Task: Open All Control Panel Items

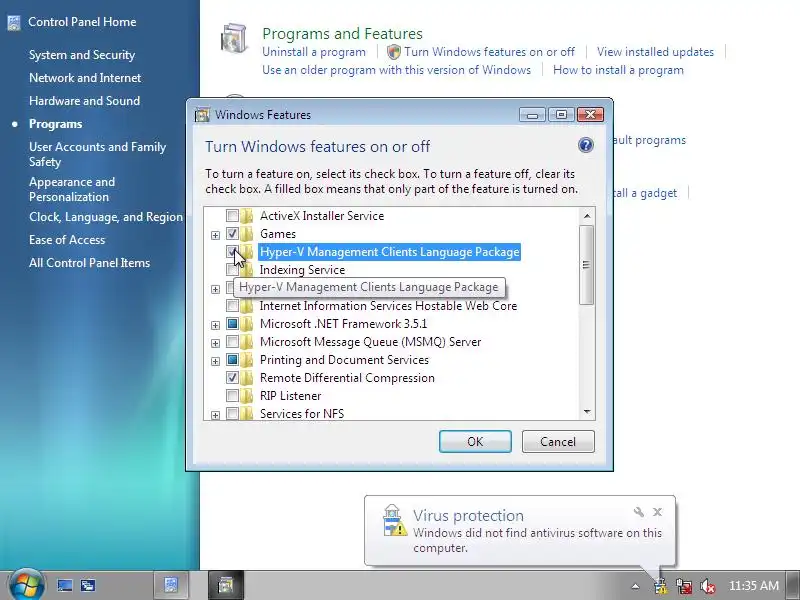Action: 89,263
